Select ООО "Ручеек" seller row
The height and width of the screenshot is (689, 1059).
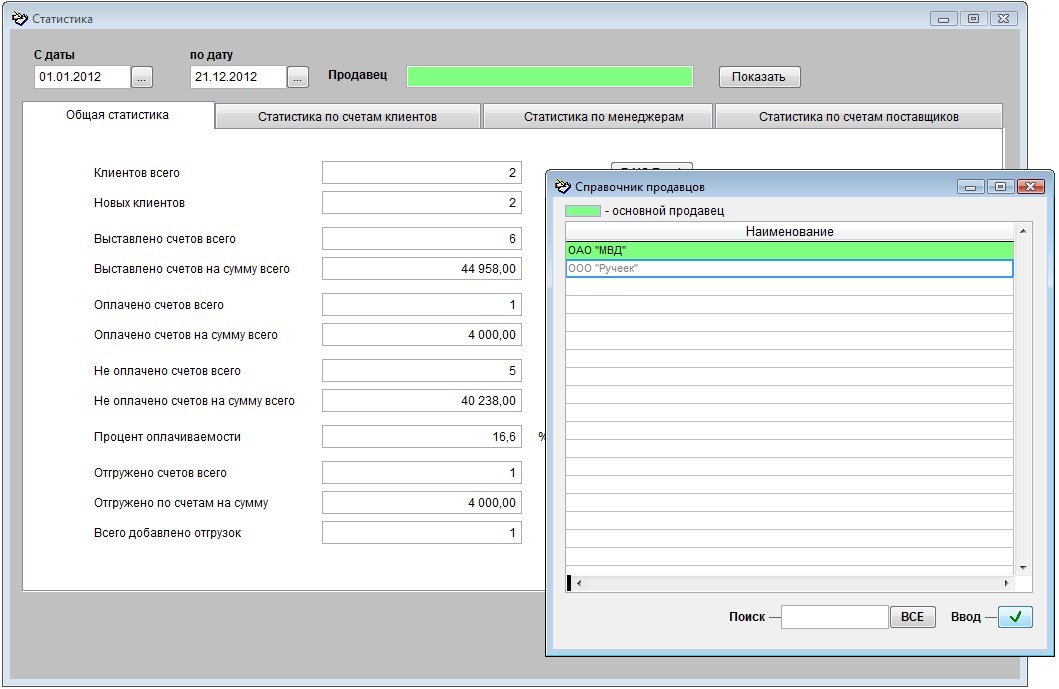point(789,268)
